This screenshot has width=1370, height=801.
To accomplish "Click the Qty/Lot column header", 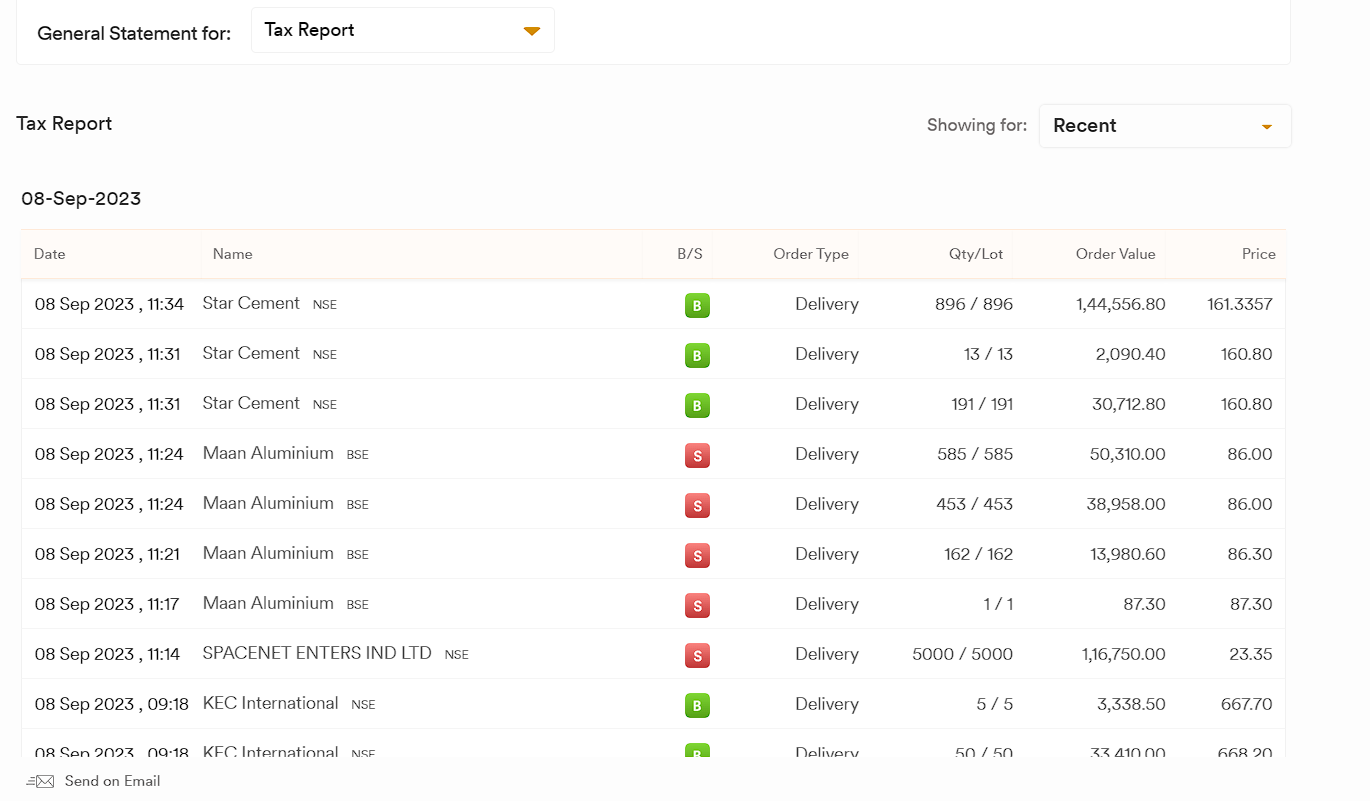I will click(975, 254).
